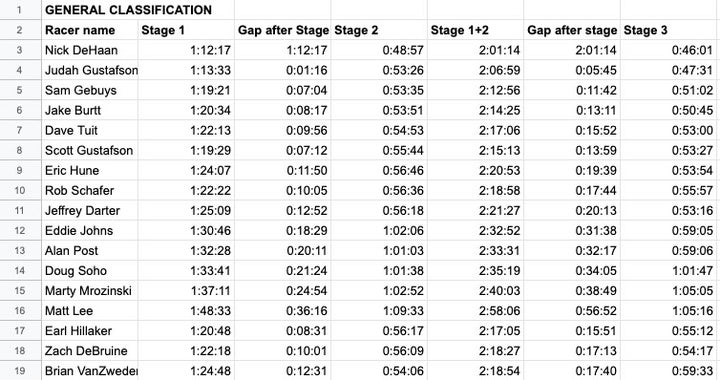Viewport: 720px width, 380px height.
Task: Select the Stage 3 header cell
Action: pos(670,30)
